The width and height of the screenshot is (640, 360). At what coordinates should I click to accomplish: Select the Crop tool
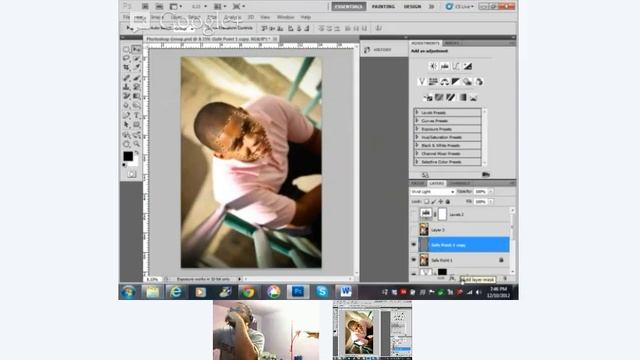pyautogui.click(x=127, y=68)
